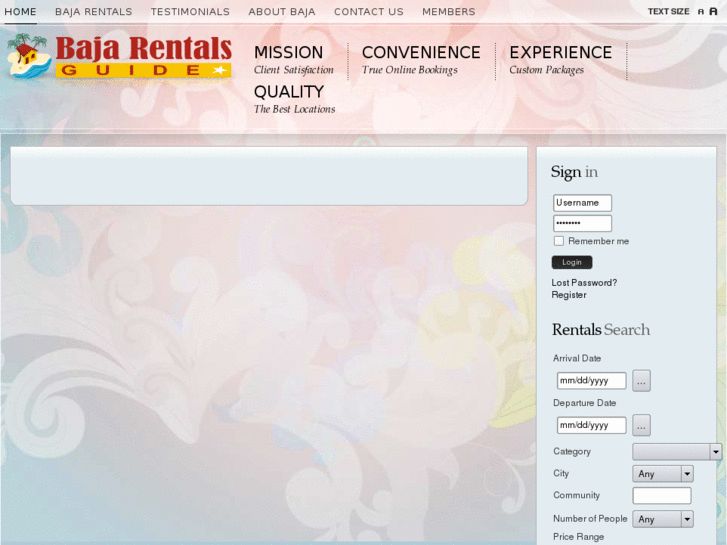Focus the Community text field

662,495
